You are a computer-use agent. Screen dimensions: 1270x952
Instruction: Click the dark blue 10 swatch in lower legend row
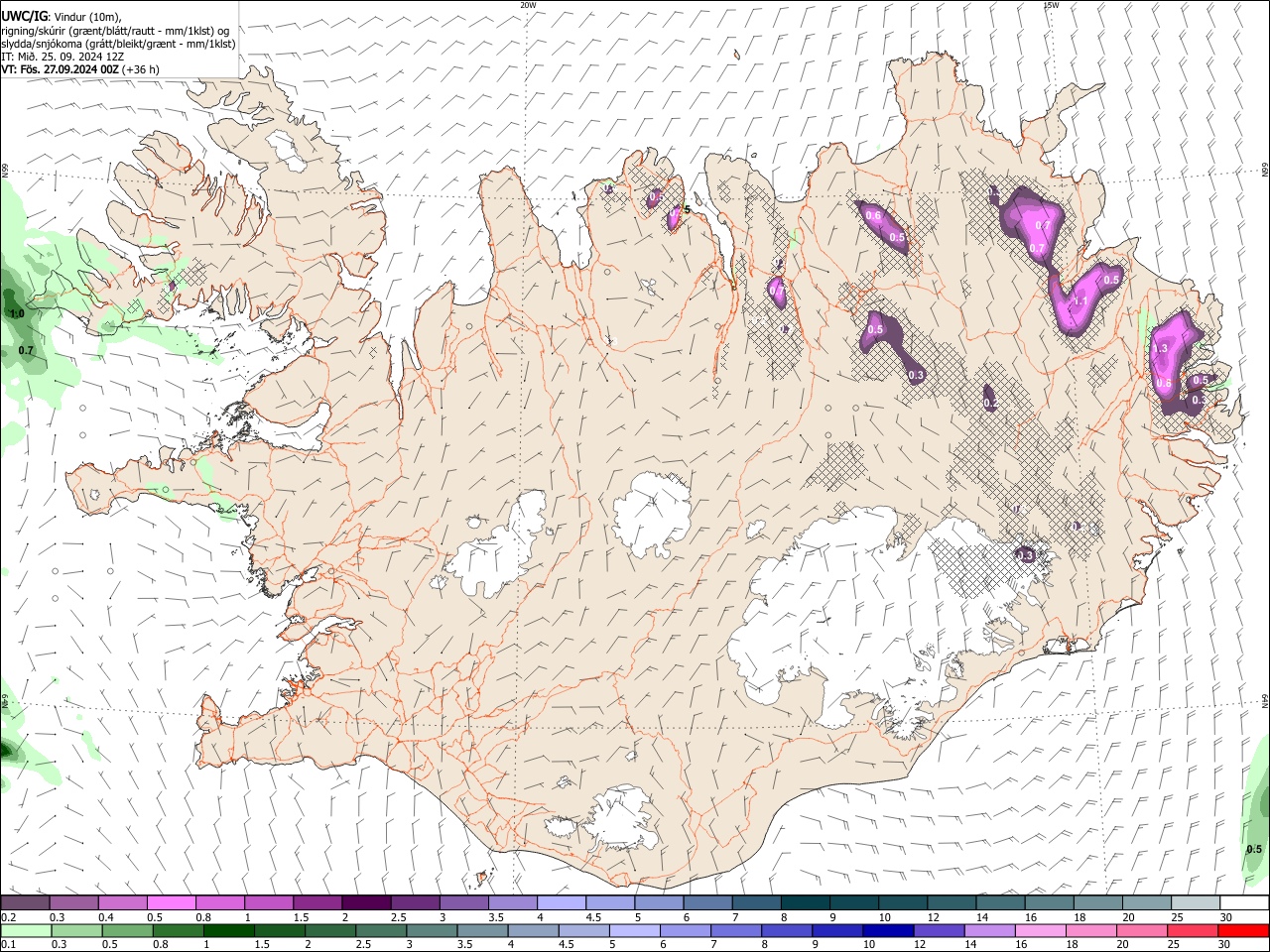click(x=887, y=930)
